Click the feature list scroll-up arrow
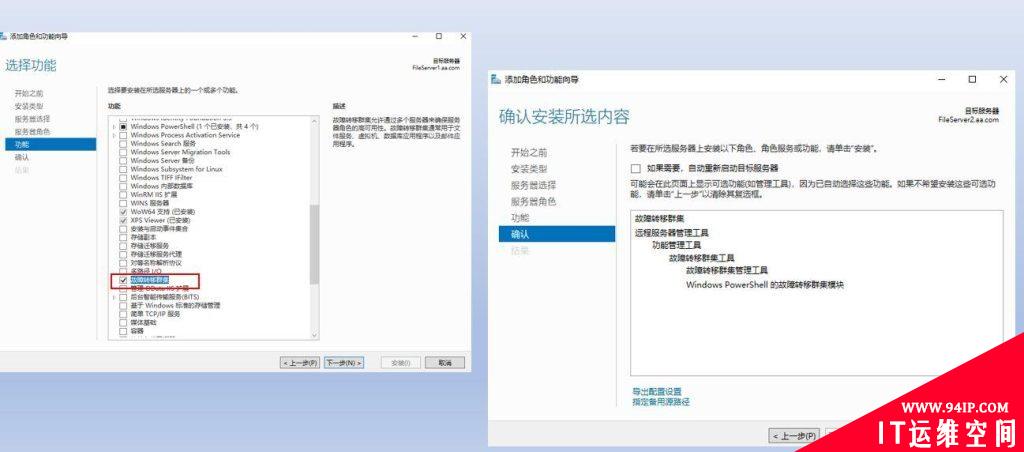This screenshot has width=1024, height=452. coord(314,120)
